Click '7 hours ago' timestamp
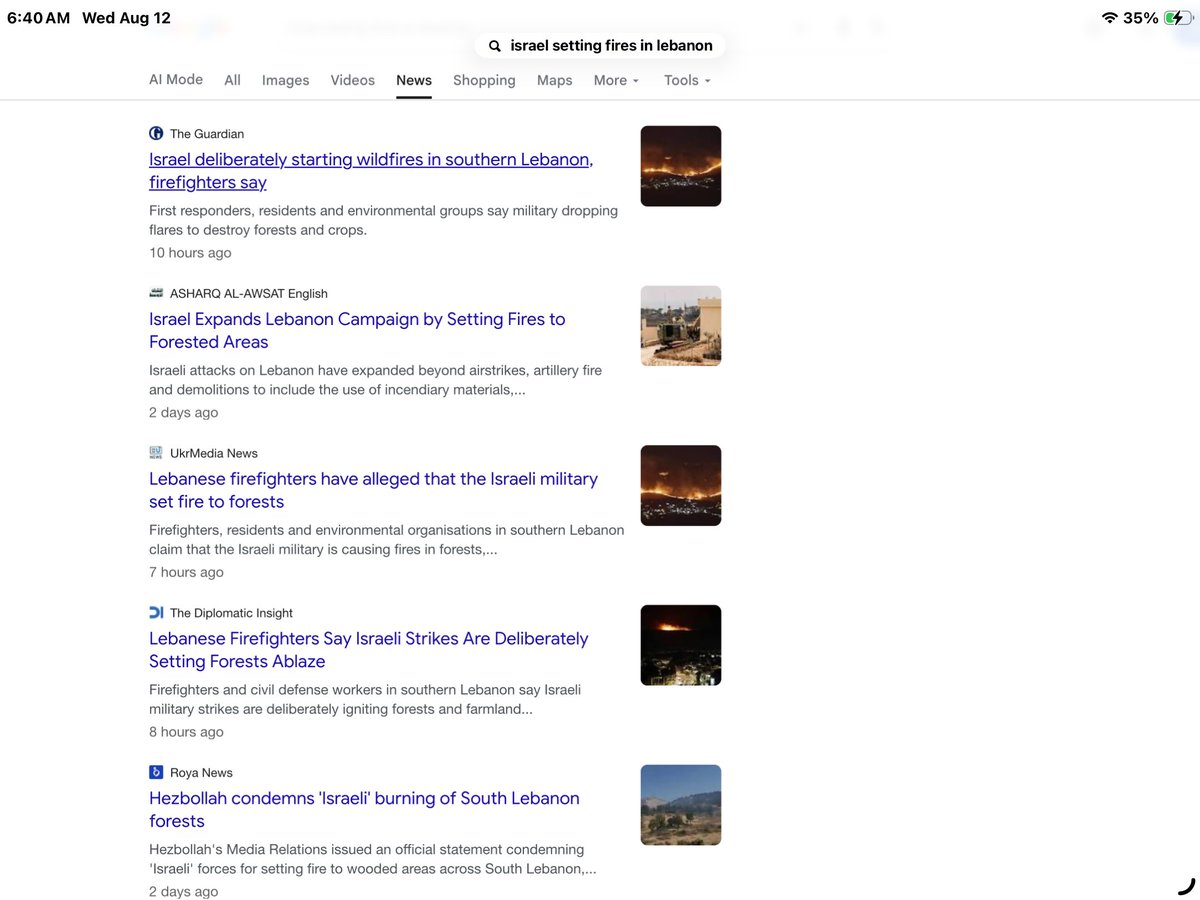This screenshot has width=1200, height=900. click(x=186, y=572)
